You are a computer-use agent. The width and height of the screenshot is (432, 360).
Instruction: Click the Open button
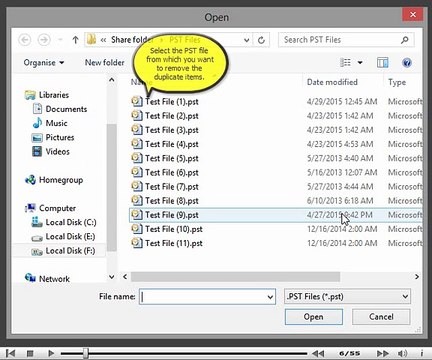314,317
